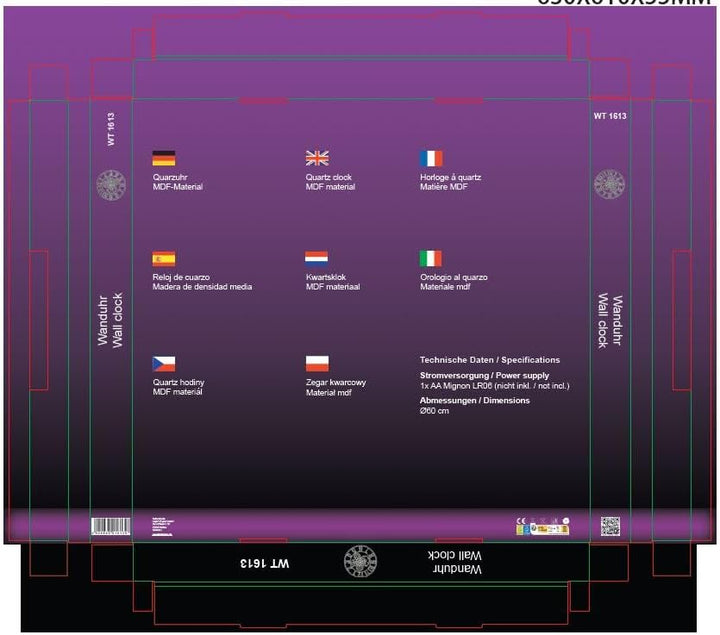
Task: Click the 'Abmessungen / Dimensions' label
Action: coord(475,400)
